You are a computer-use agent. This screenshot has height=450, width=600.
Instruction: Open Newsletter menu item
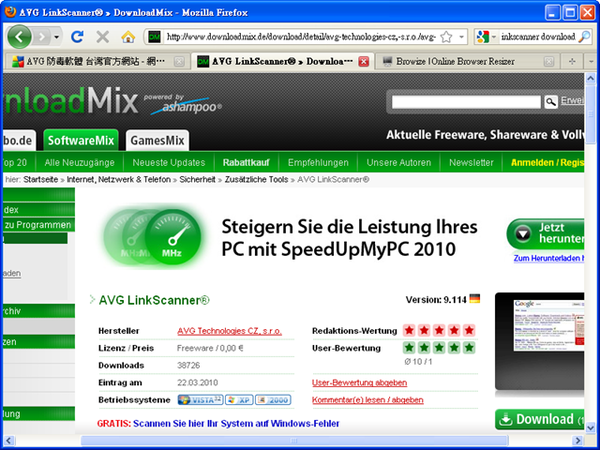tap(471, 163)
